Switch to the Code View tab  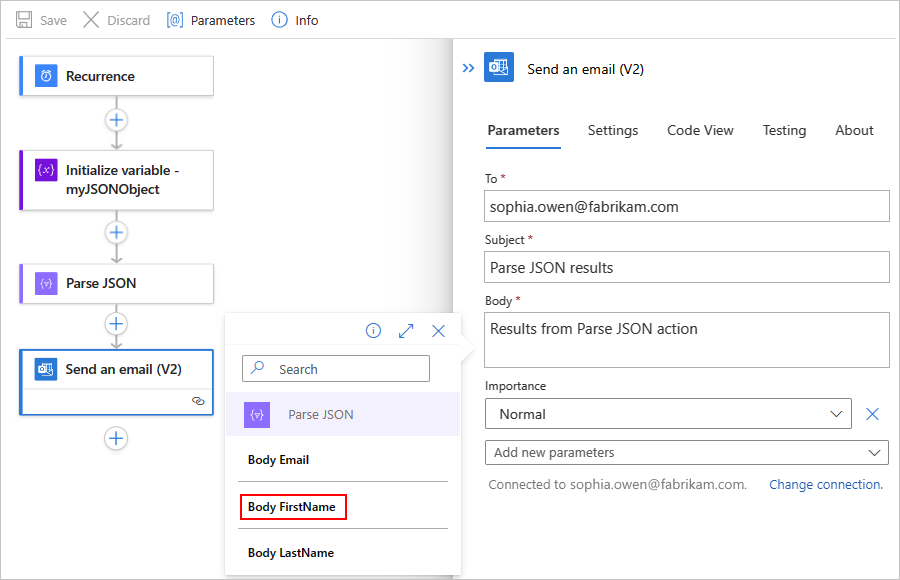[x=700, y=130]
